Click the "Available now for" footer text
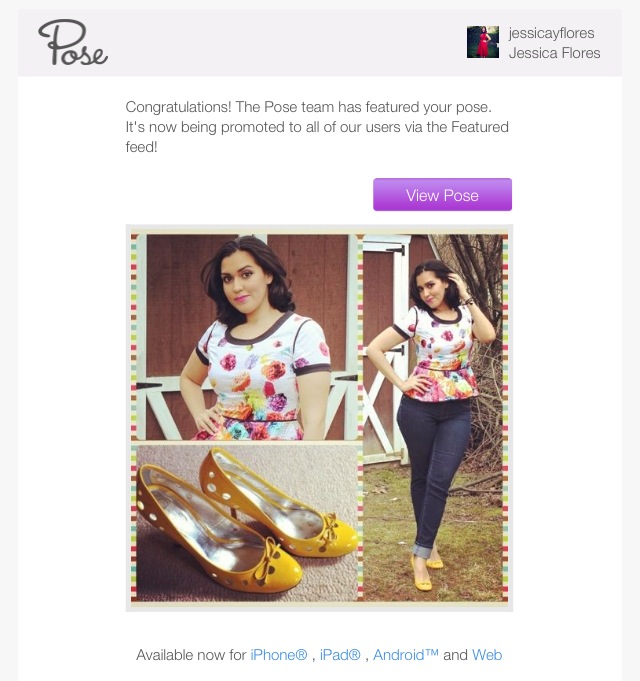This screenshot has width=640, height=681. tap(191, 655)
